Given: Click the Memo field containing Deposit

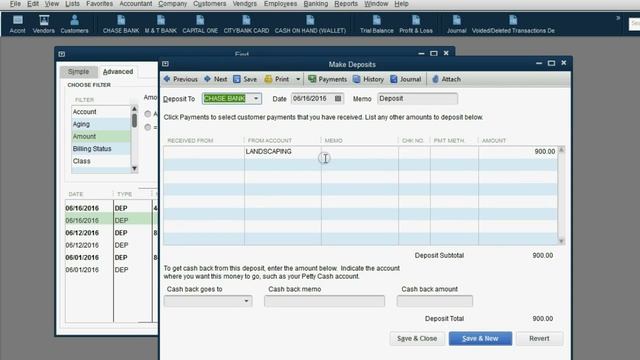Looking at the screenshot, I should tap(417, 98).
